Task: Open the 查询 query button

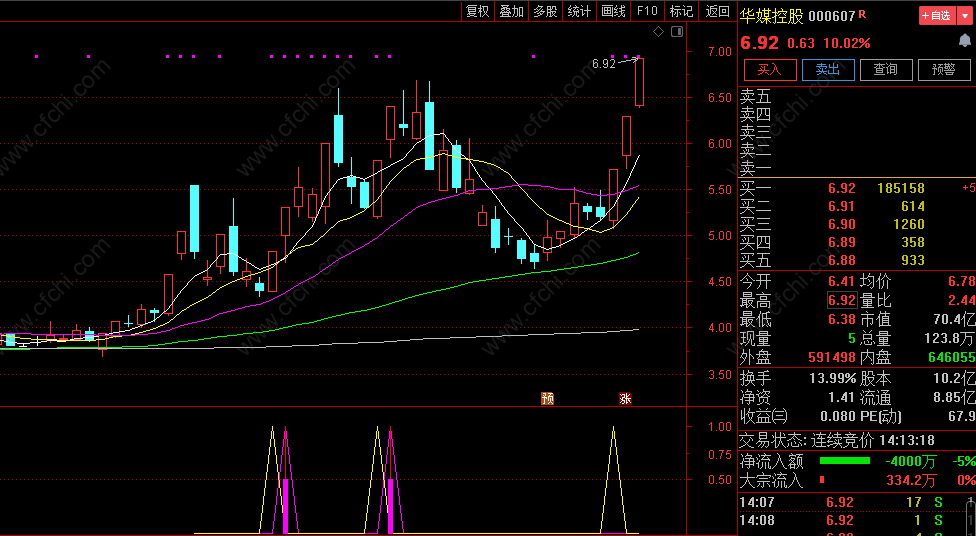Action: tap(886, 70)
